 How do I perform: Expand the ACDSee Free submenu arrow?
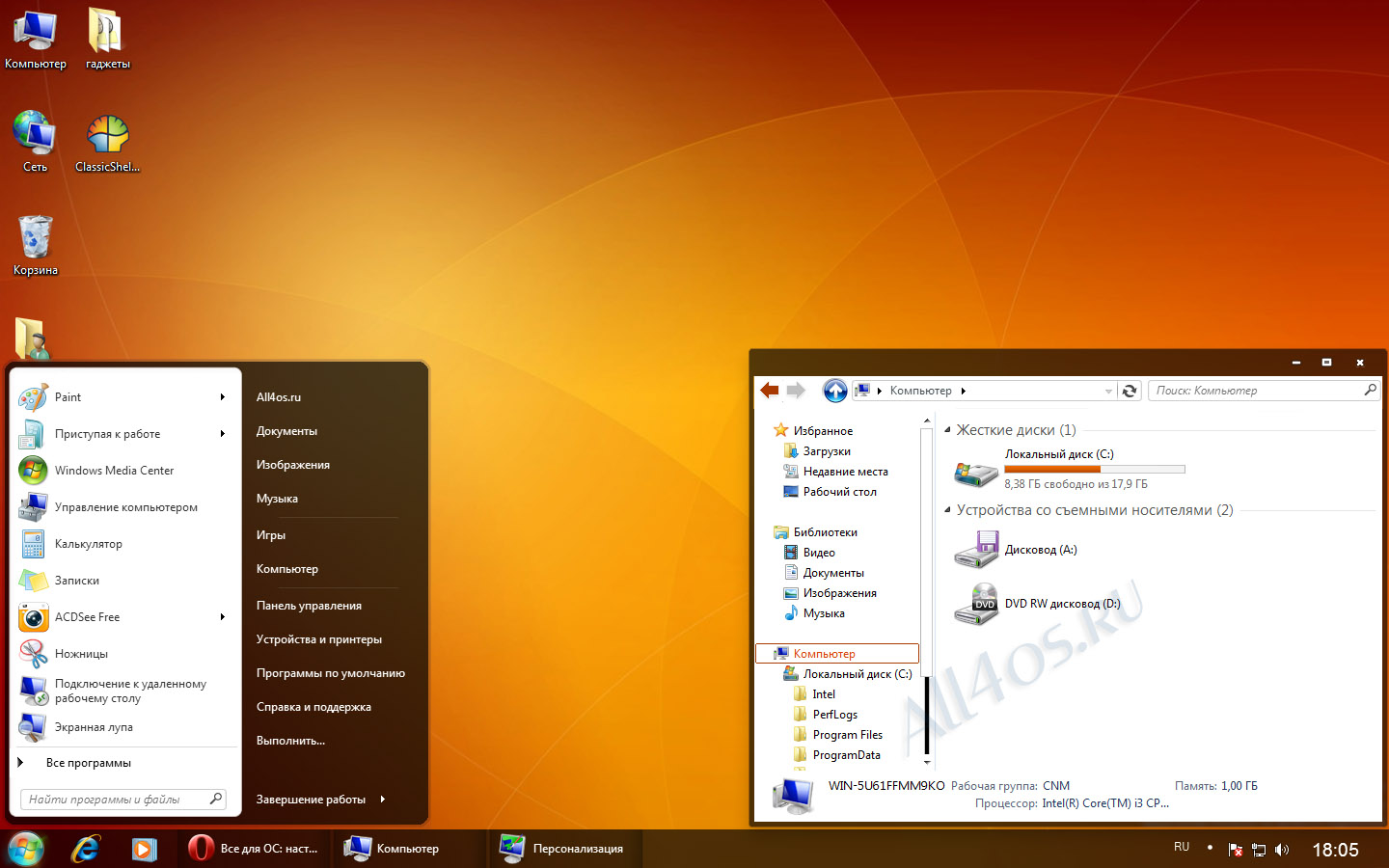click(x=223, y=617)
